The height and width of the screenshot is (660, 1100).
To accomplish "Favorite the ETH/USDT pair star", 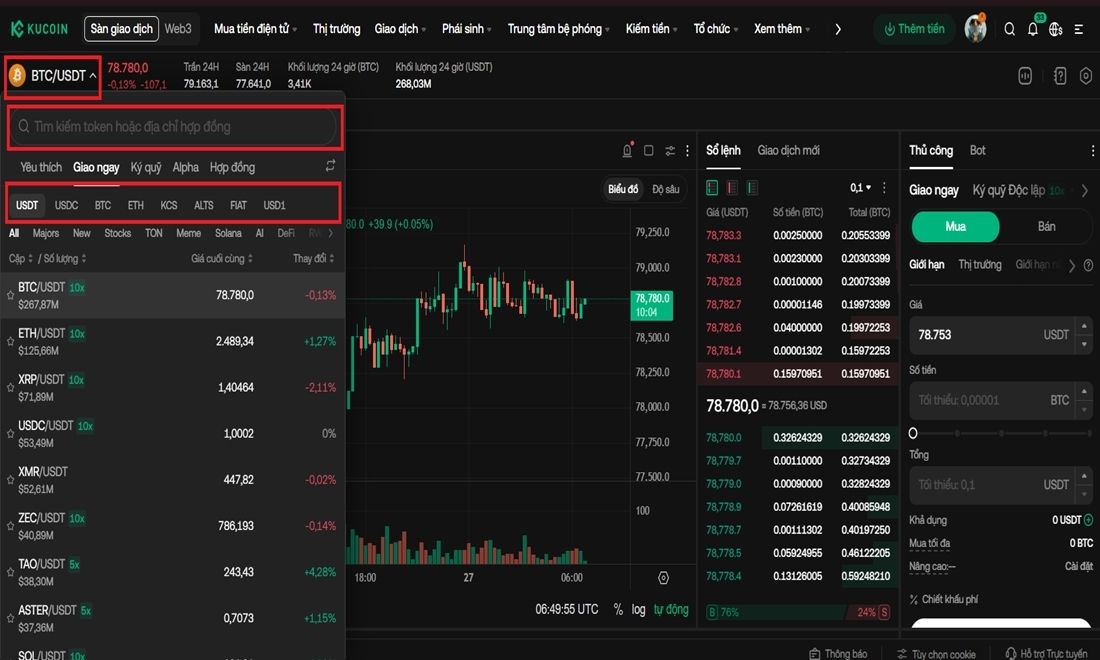I will coord(10,342).
